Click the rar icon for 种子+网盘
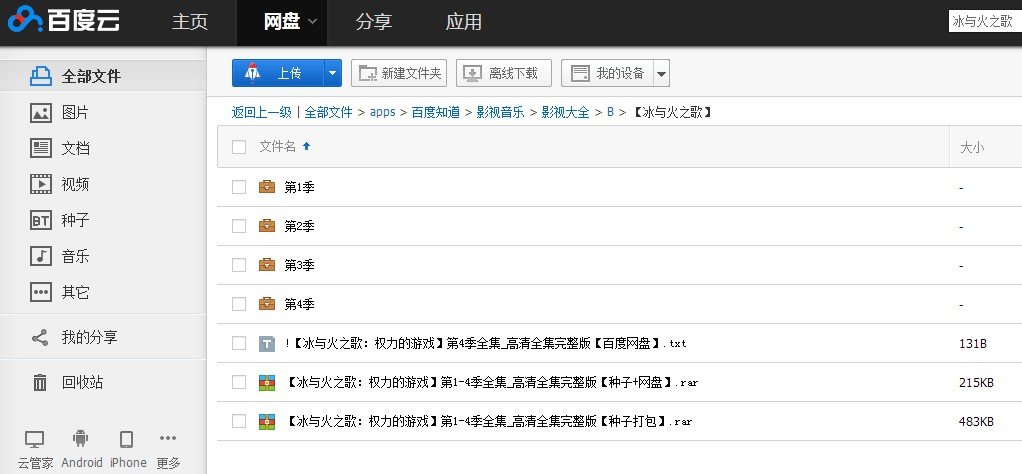 pos(267,382)
